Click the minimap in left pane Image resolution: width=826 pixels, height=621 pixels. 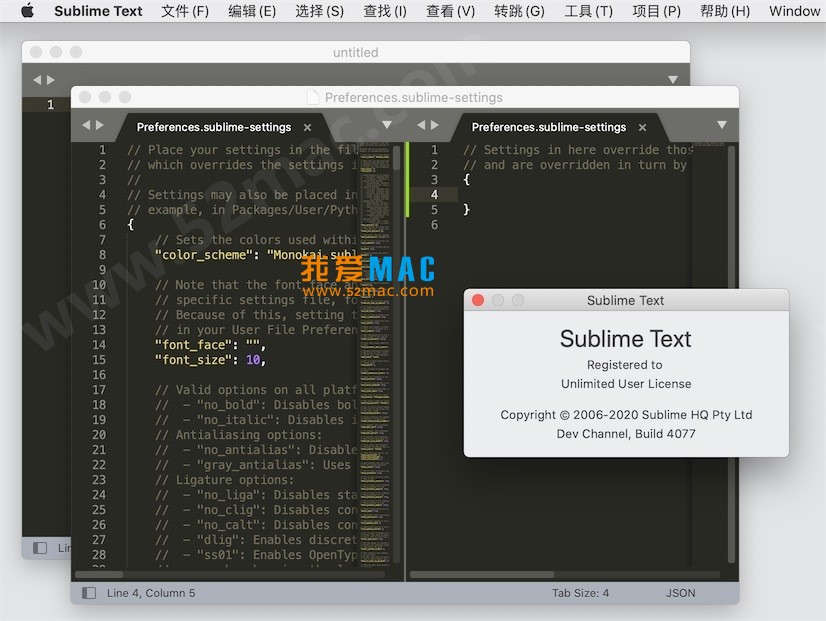tap(375, 353)
